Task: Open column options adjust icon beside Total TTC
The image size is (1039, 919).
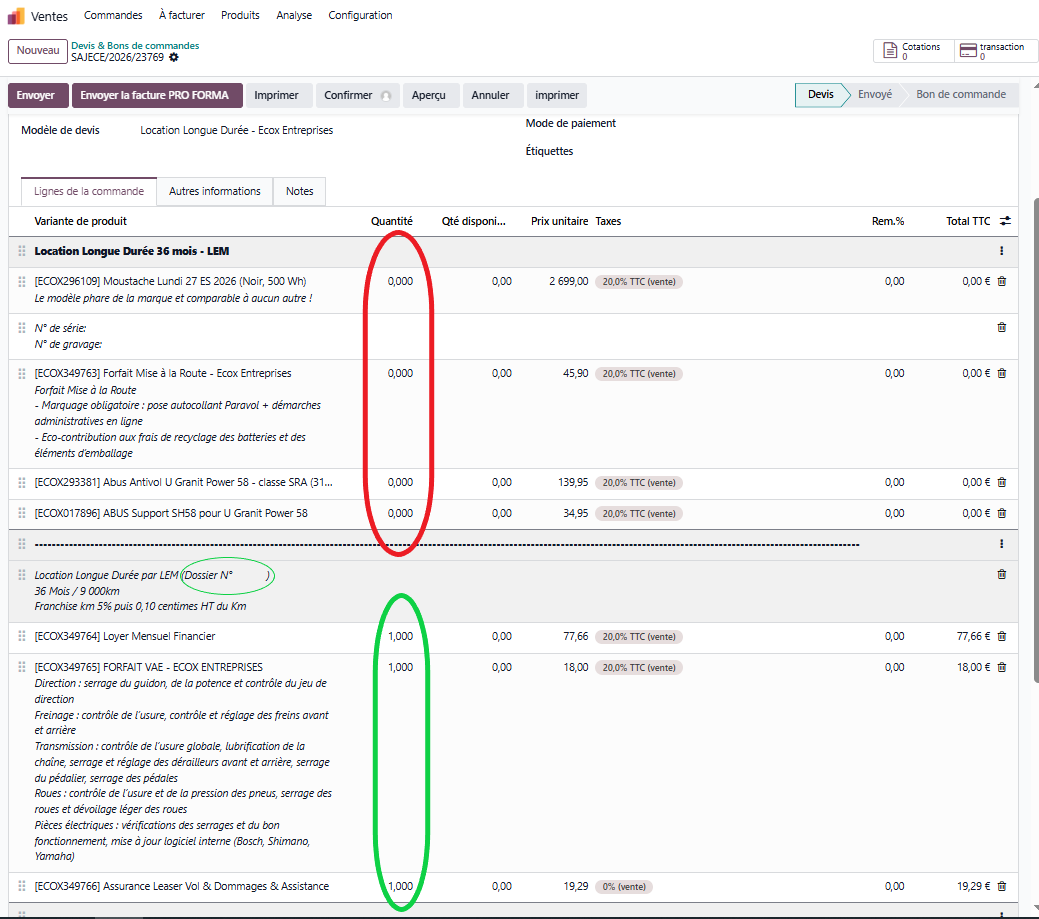Action: 1005,221
